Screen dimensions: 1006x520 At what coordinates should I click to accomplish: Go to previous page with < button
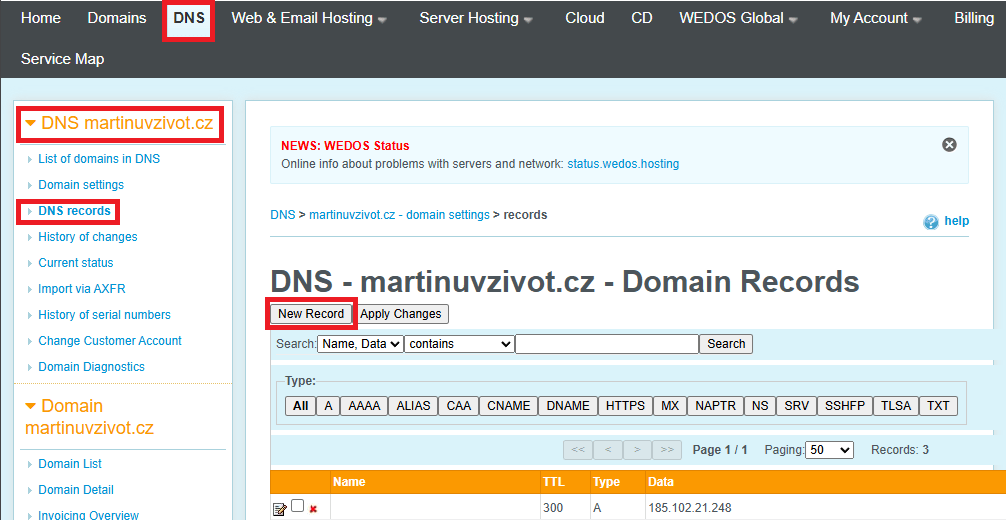608,450
